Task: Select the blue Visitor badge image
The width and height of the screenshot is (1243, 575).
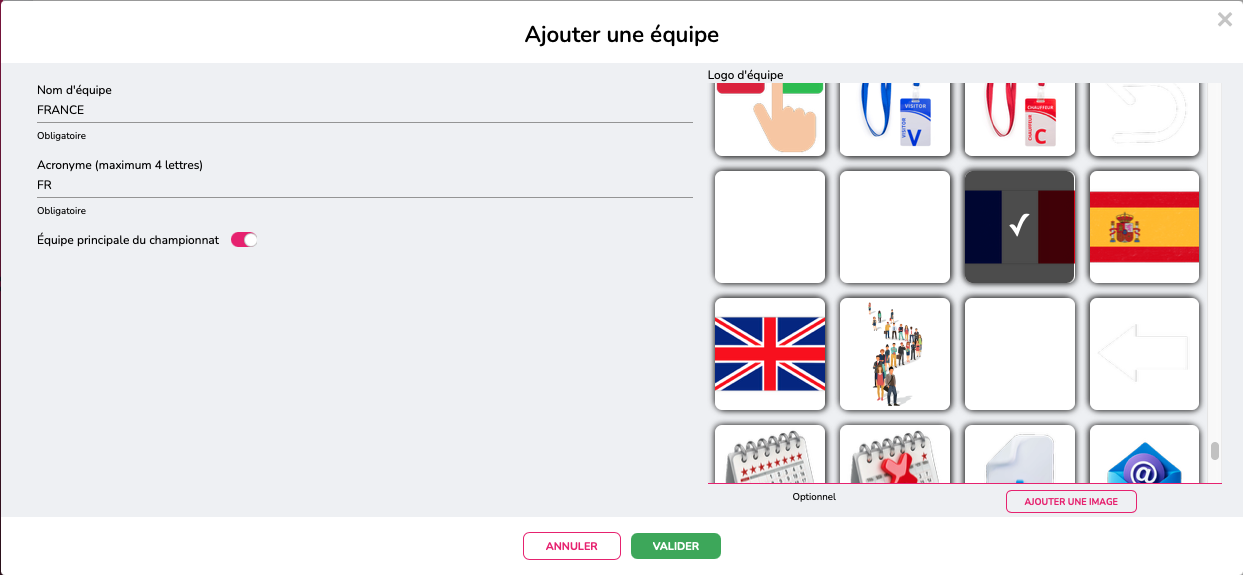Action: point(895,120)
